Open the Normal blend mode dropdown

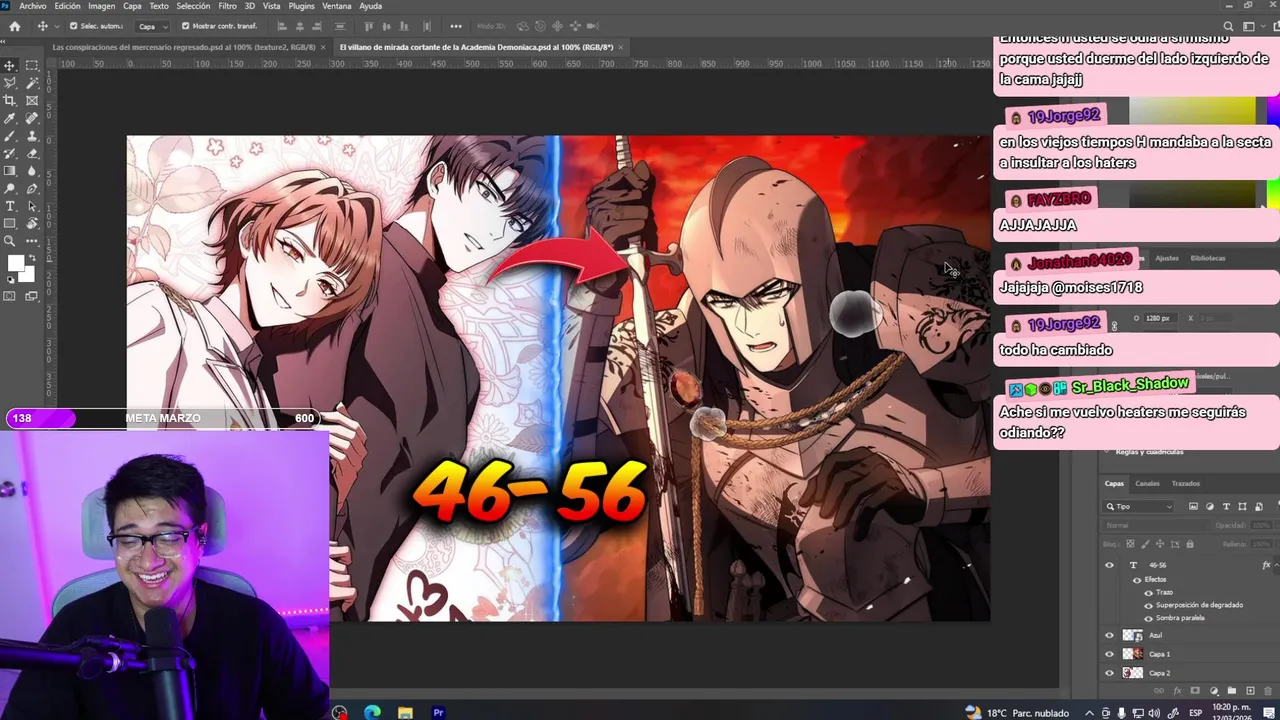point(1157,526)
